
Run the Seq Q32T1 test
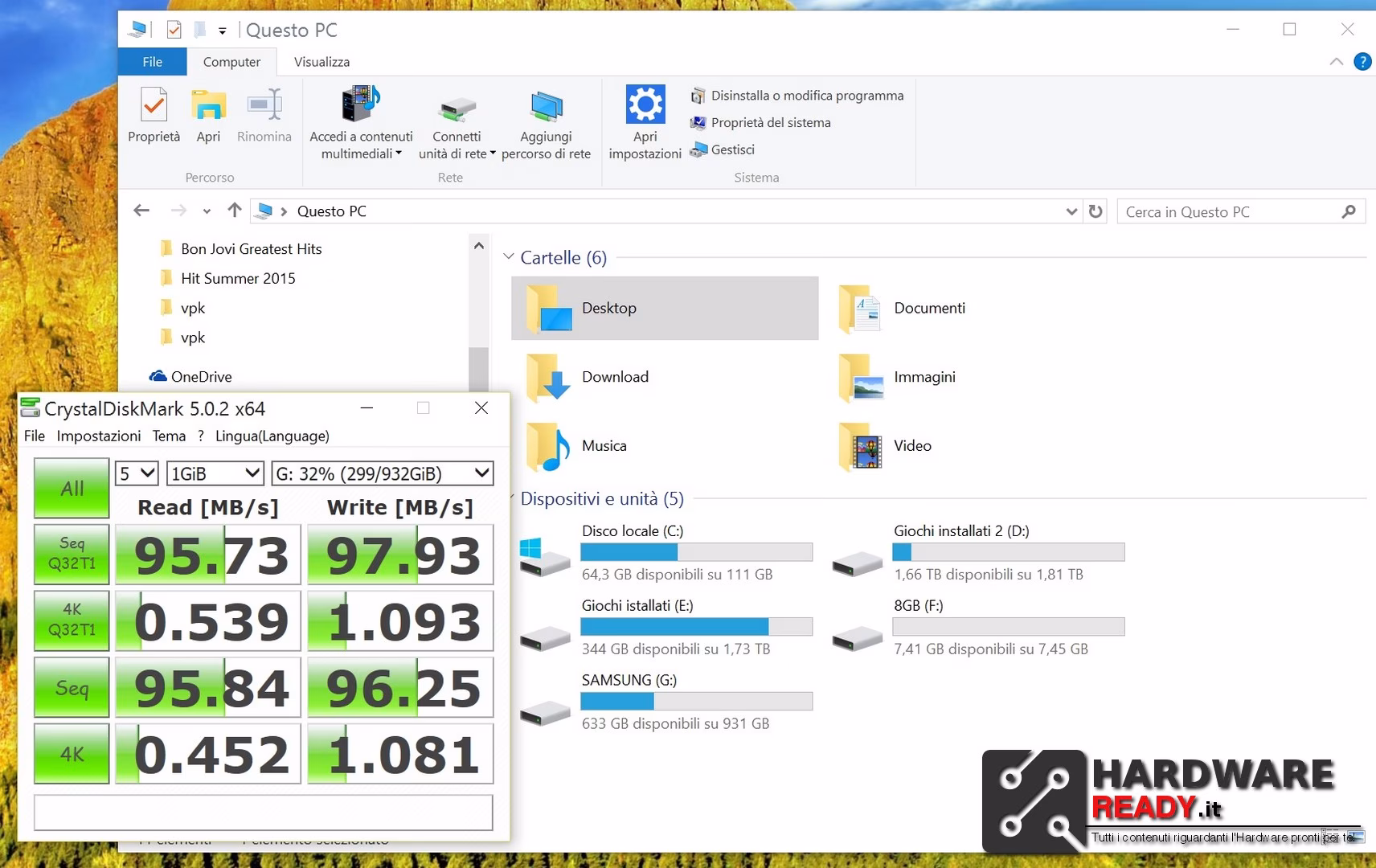pos(72,554)
